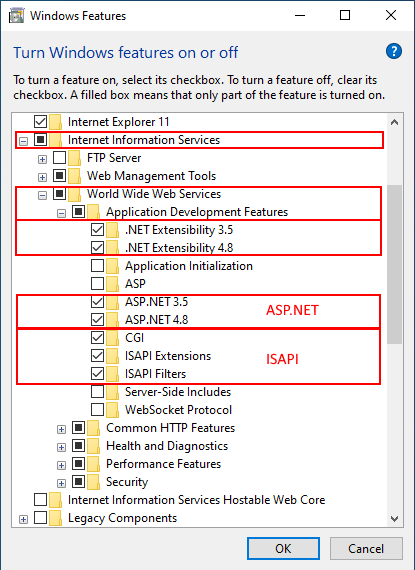The width and height of the screenshot is (415, 570).
Task: Minimize the Windows Features window
Action: 300,15
